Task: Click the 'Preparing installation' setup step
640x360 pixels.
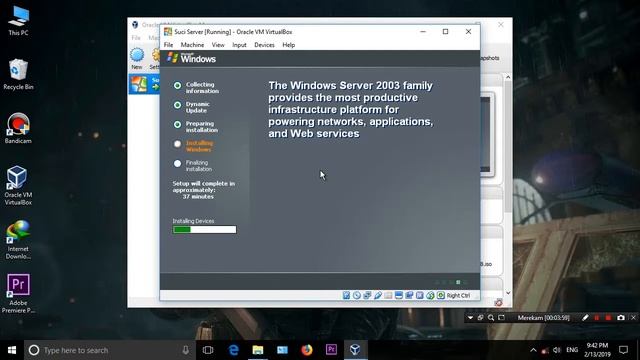Action: tap(202, 127)
